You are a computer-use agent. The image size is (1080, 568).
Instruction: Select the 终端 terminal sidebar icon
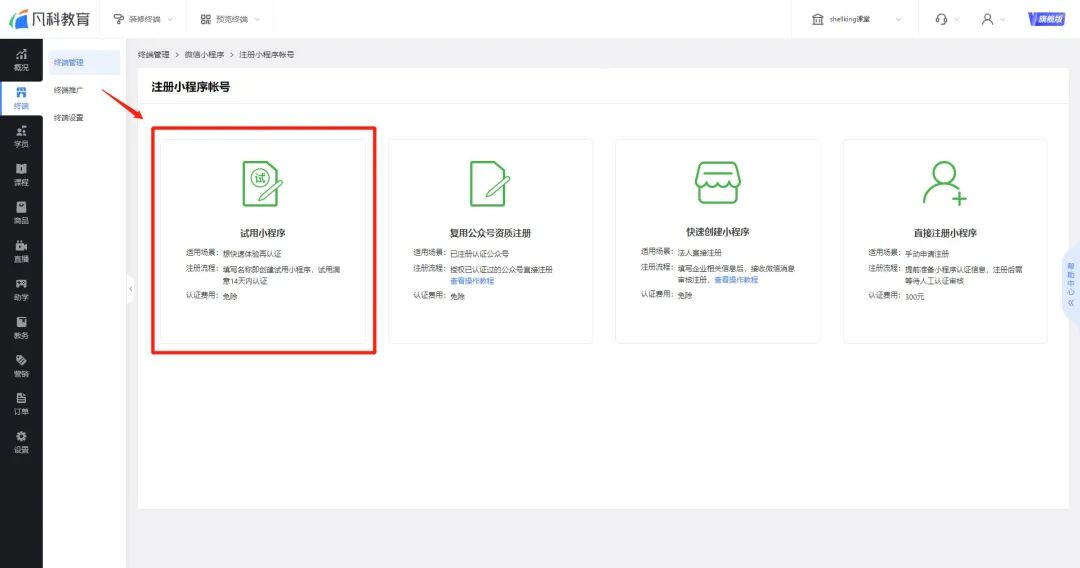click(21, 98)
